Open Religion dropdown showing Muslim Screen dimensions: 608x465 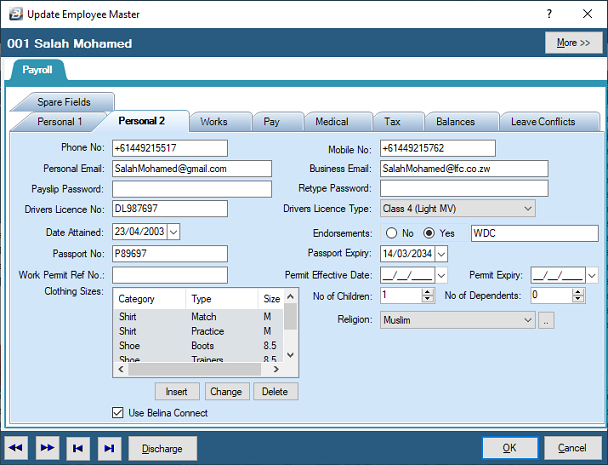point(458,320)
